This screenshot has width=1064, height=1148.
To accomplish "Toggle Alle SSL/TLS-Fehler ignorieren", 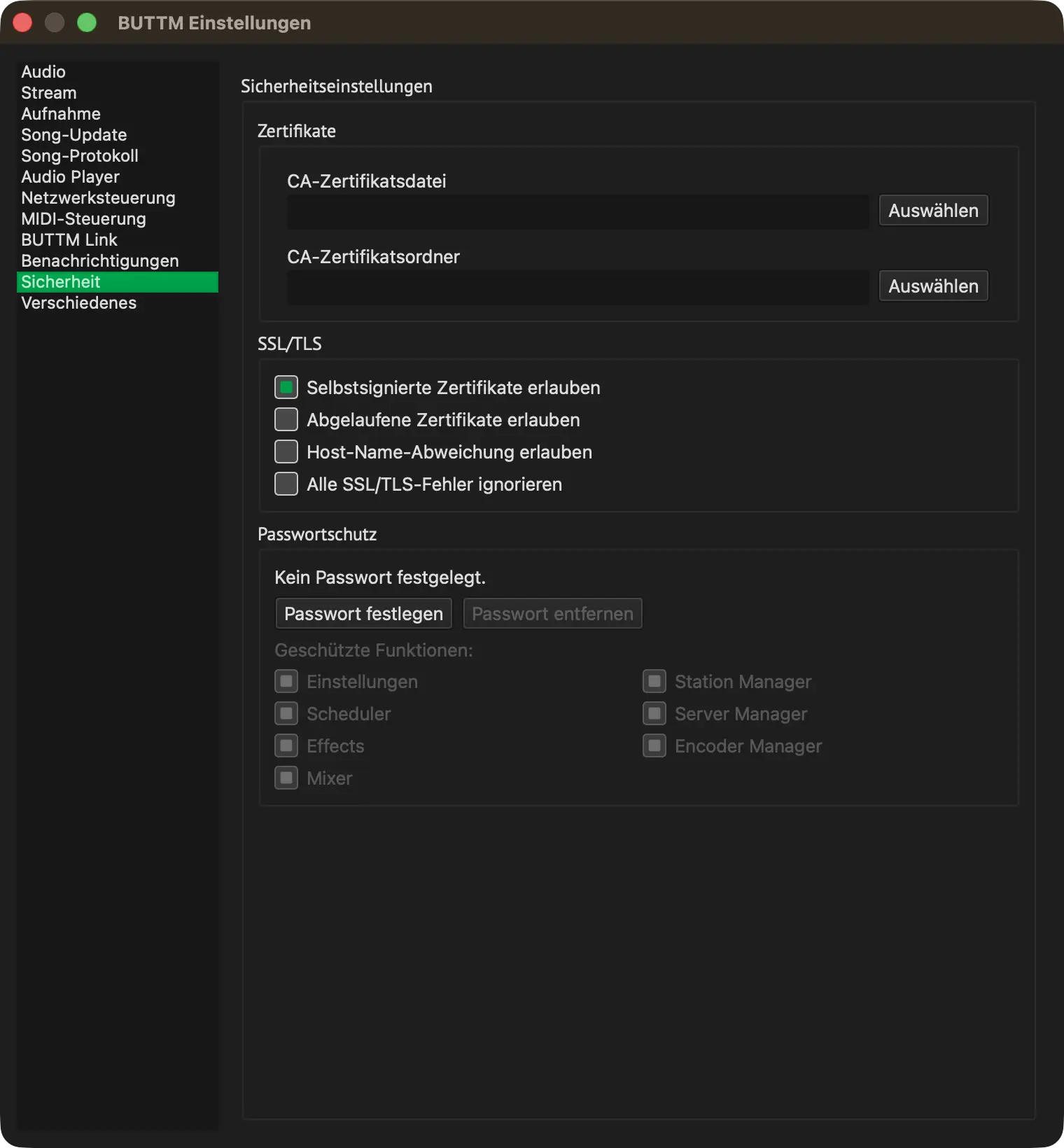I will point(286,484).
